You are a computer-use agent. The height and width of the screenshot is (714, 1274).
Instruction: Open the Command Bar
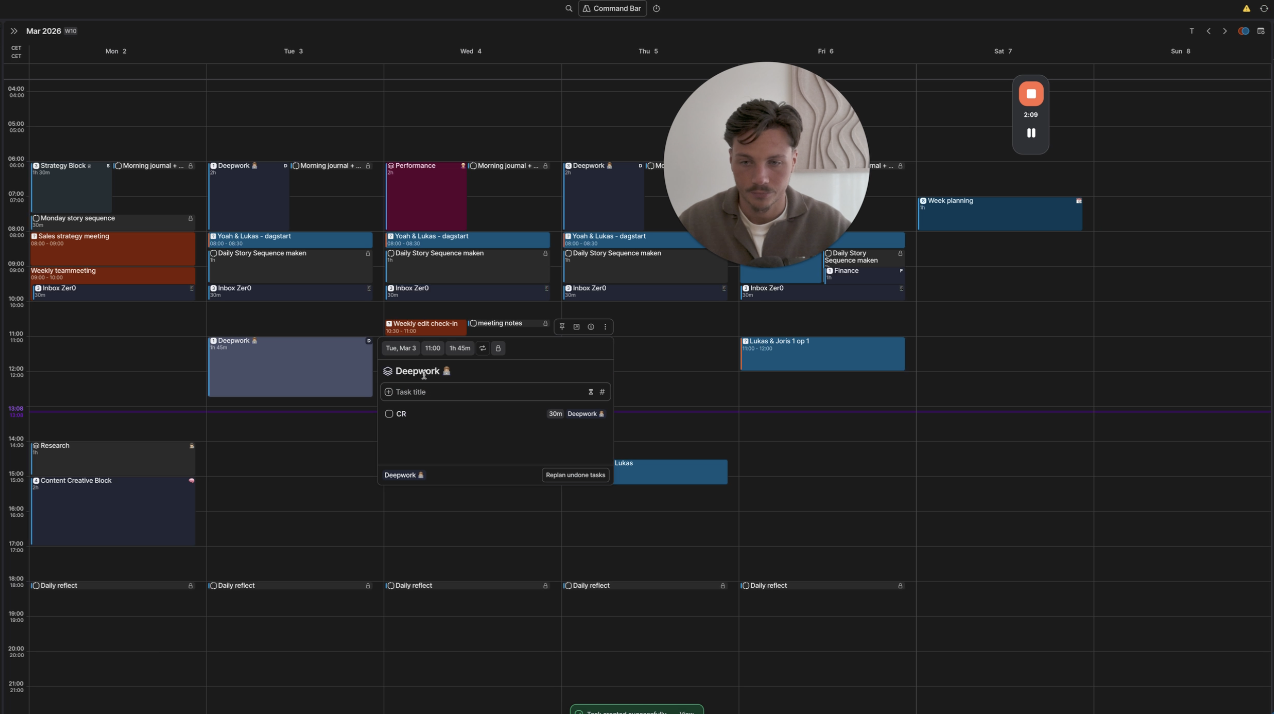[612, 8]
